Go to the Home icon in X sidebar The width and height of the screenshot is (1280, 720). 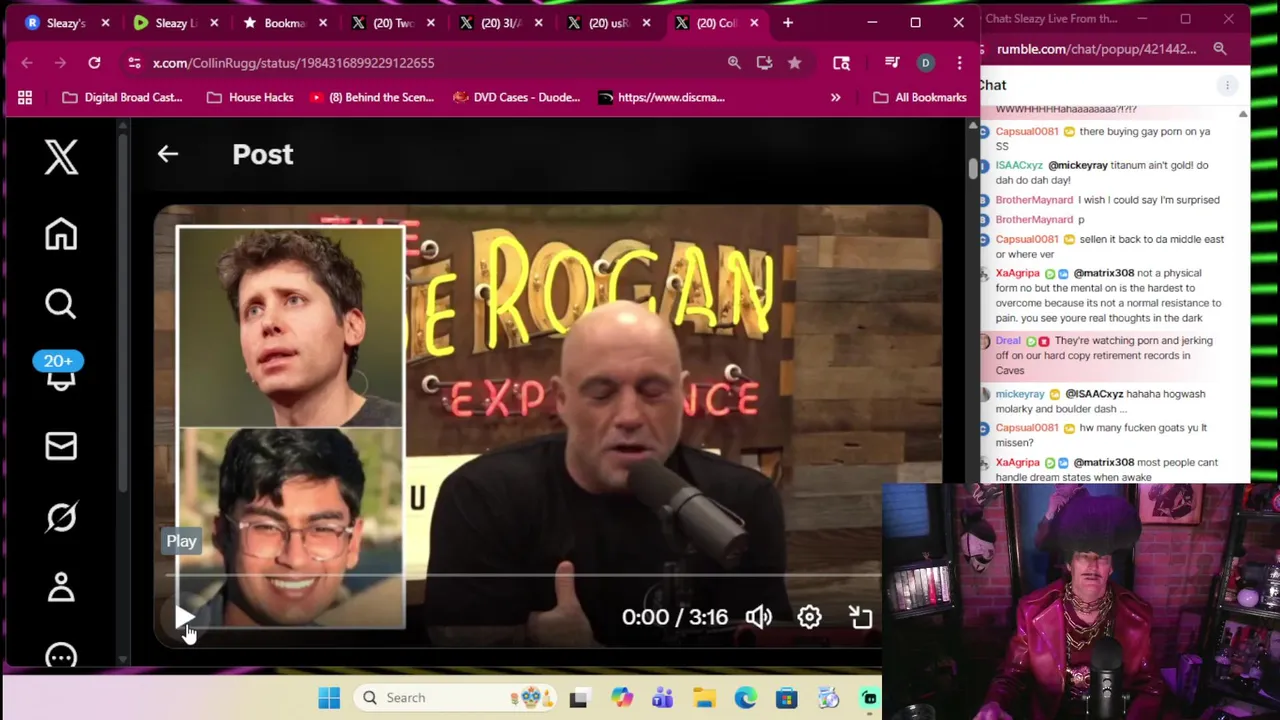point(61,234)
